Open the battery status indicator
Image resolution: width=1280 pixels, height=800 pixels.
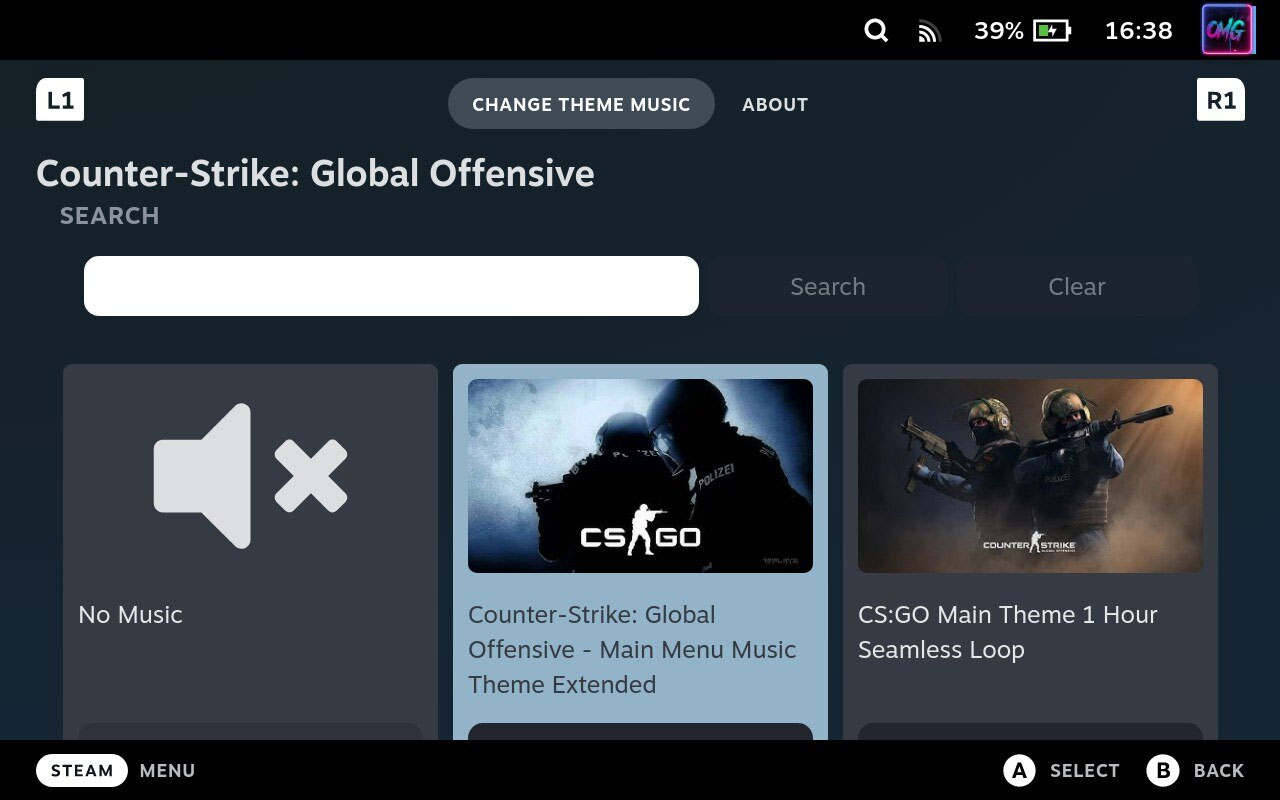1052,31
